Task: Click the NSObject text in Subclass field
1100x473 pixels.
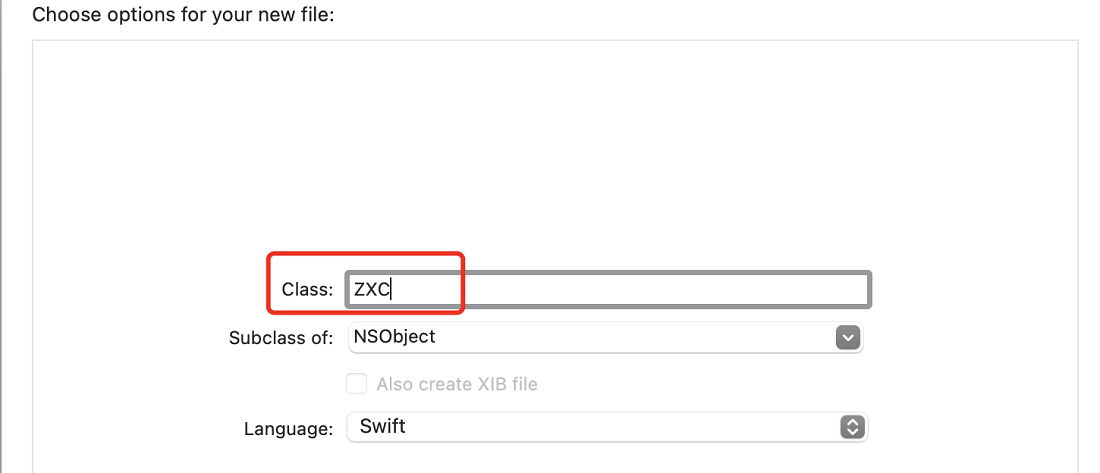Action: pyautogui.click(x=394, y=337)
